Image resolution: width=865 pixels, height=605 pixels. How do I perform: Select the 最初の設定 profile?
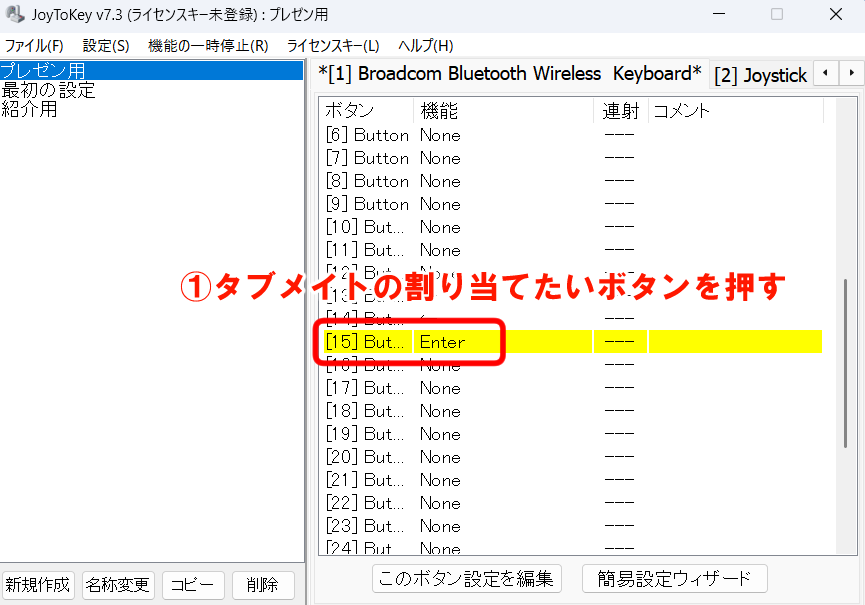(x=48, y=90)
